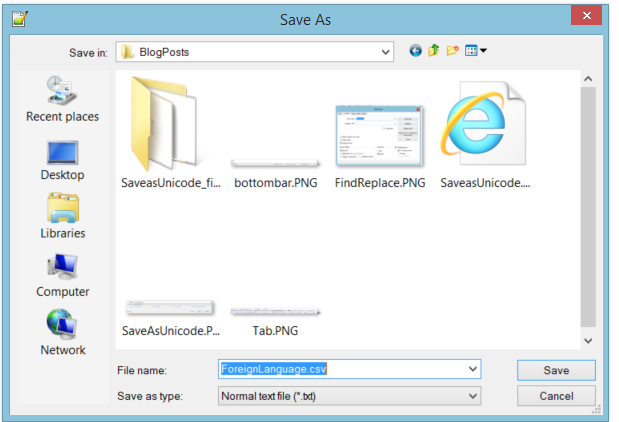Click the File name text field
This screenshot has height=422, width=619.
click(x=340, y=369)
